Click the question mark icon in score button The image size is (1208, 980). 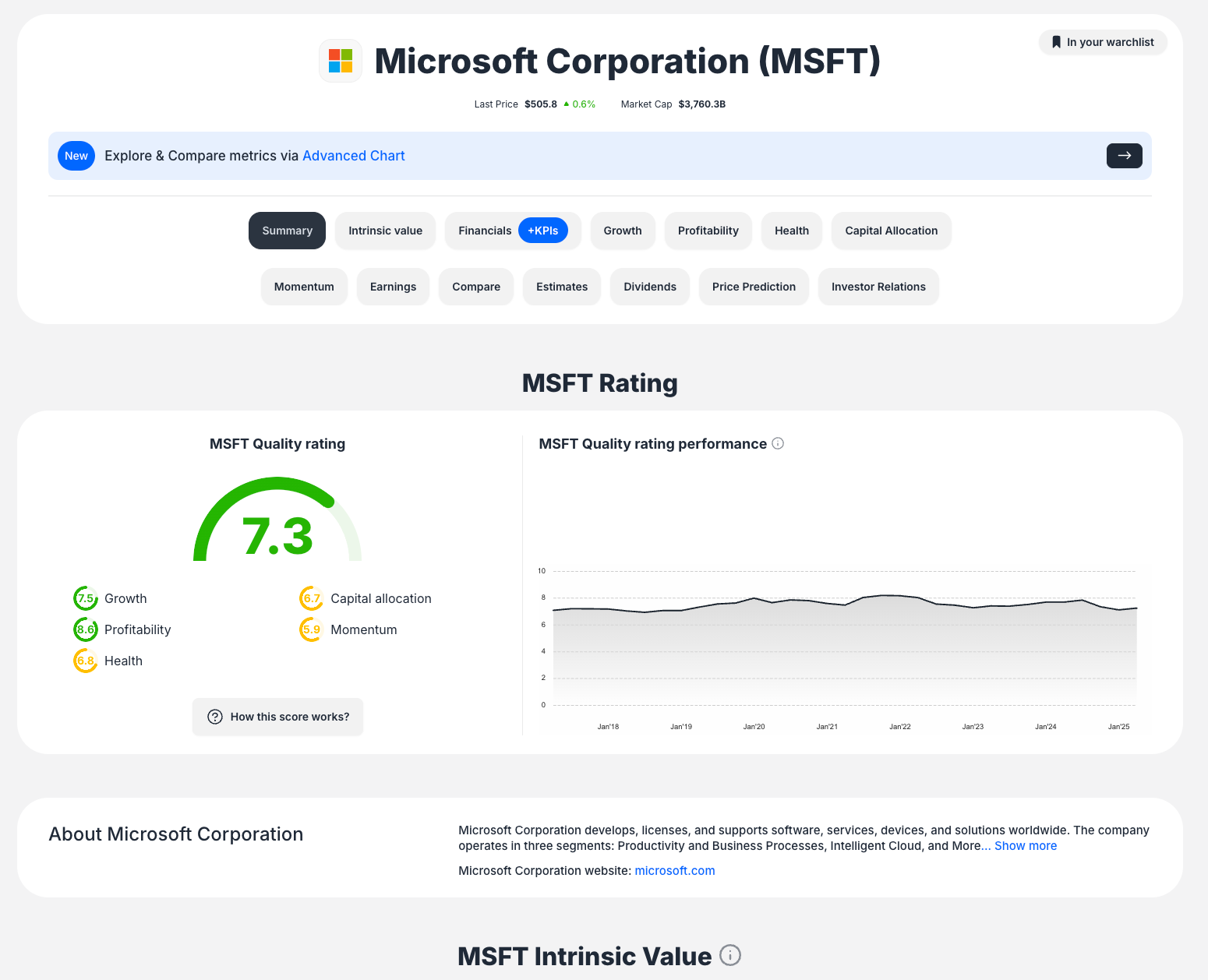pos(215,717)
